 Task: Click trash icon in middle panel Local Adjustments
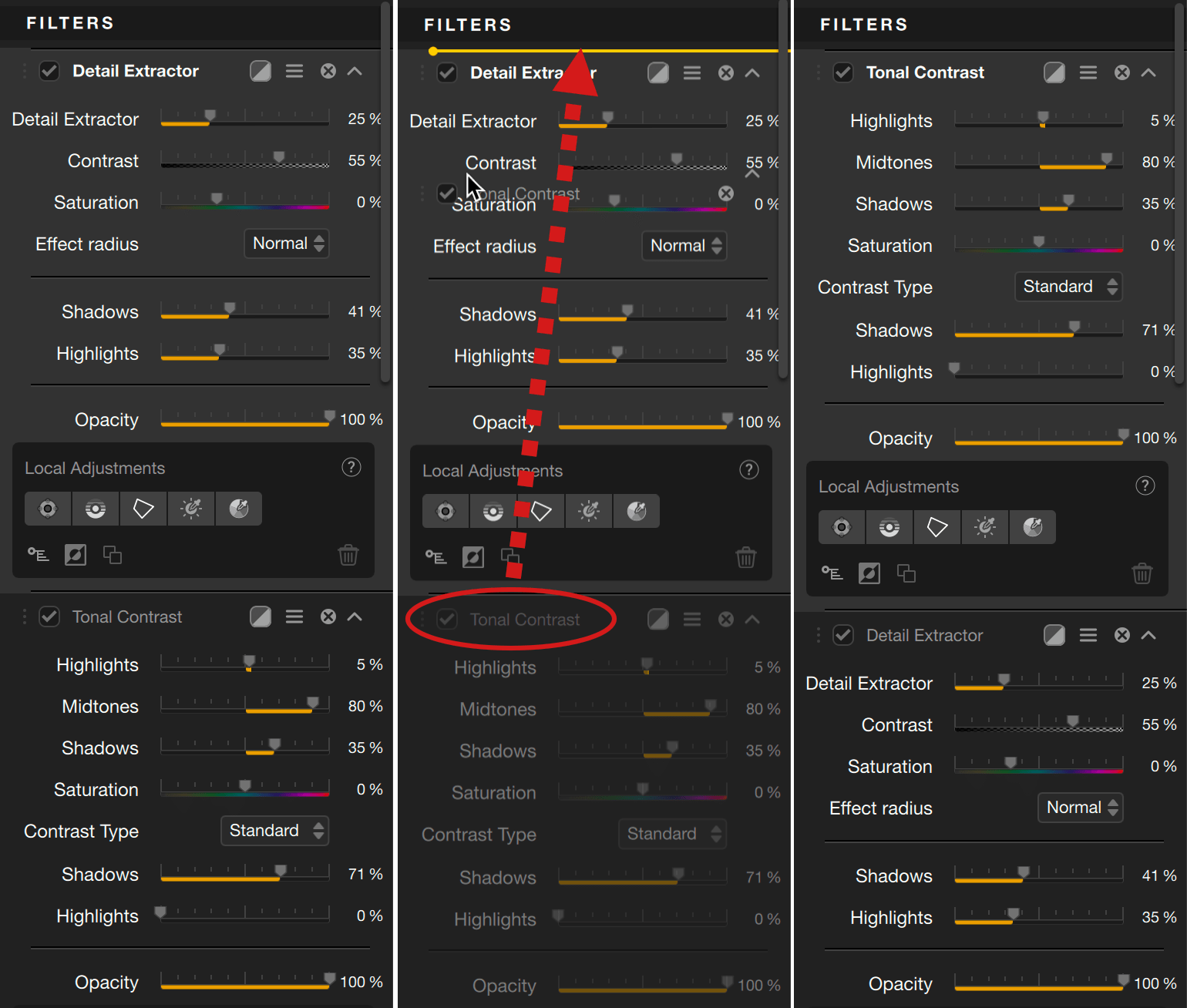[x=746, y=557]
